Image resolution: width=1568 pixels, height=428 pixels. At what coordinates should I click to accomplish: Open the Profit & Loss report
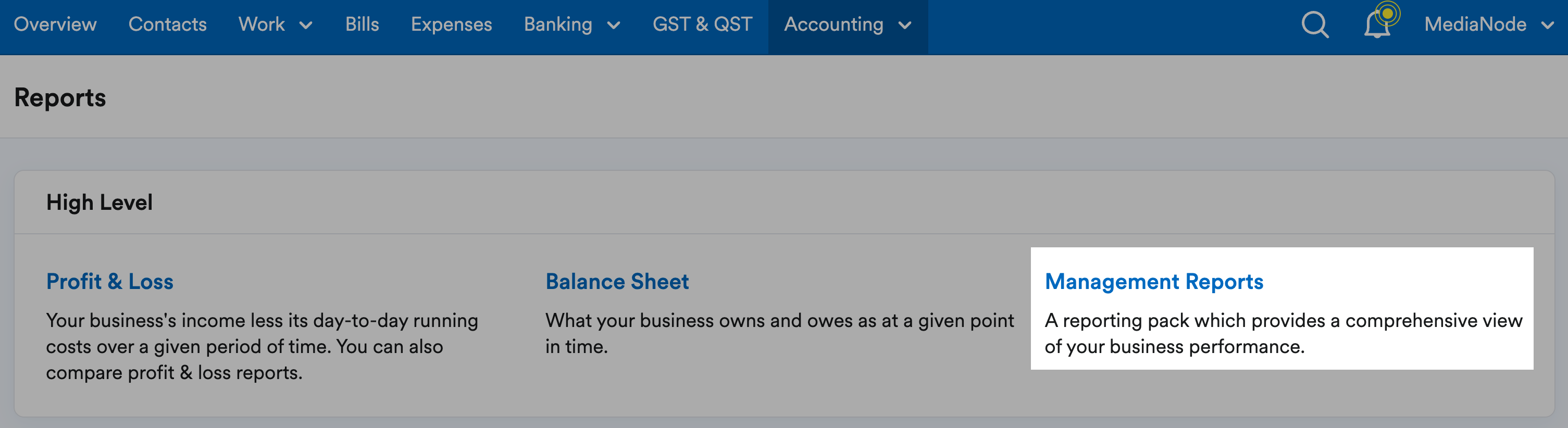pyautogui.click(x=109, y=281)
